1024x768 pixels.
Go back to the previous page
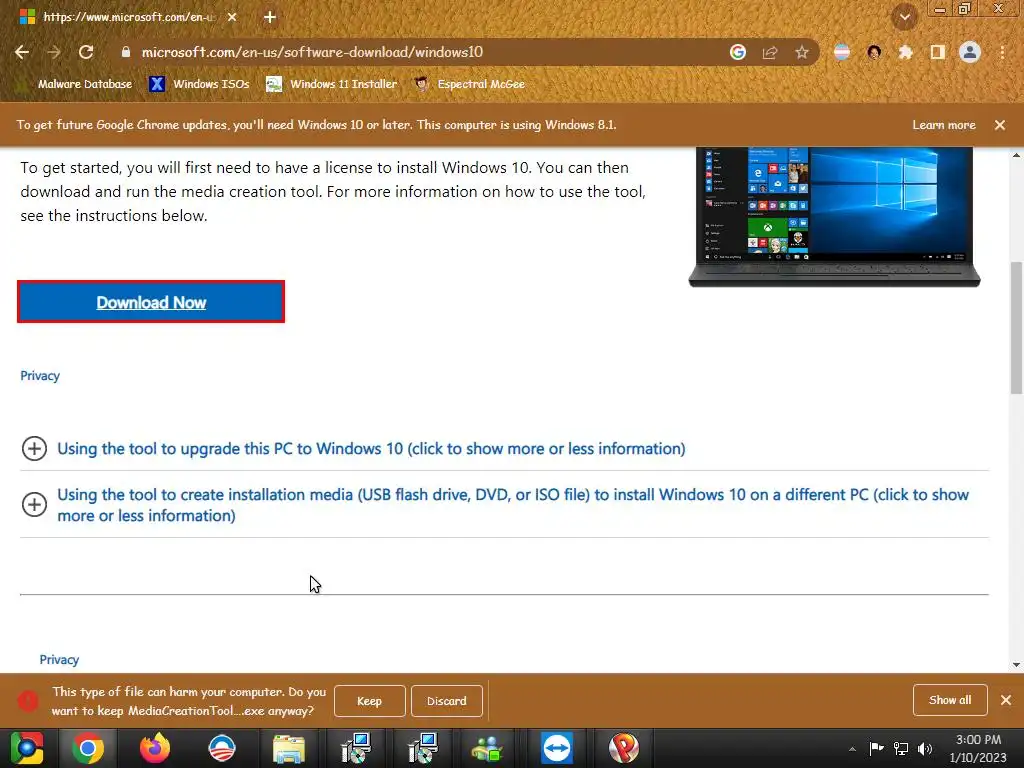click(x=22, y=52)
